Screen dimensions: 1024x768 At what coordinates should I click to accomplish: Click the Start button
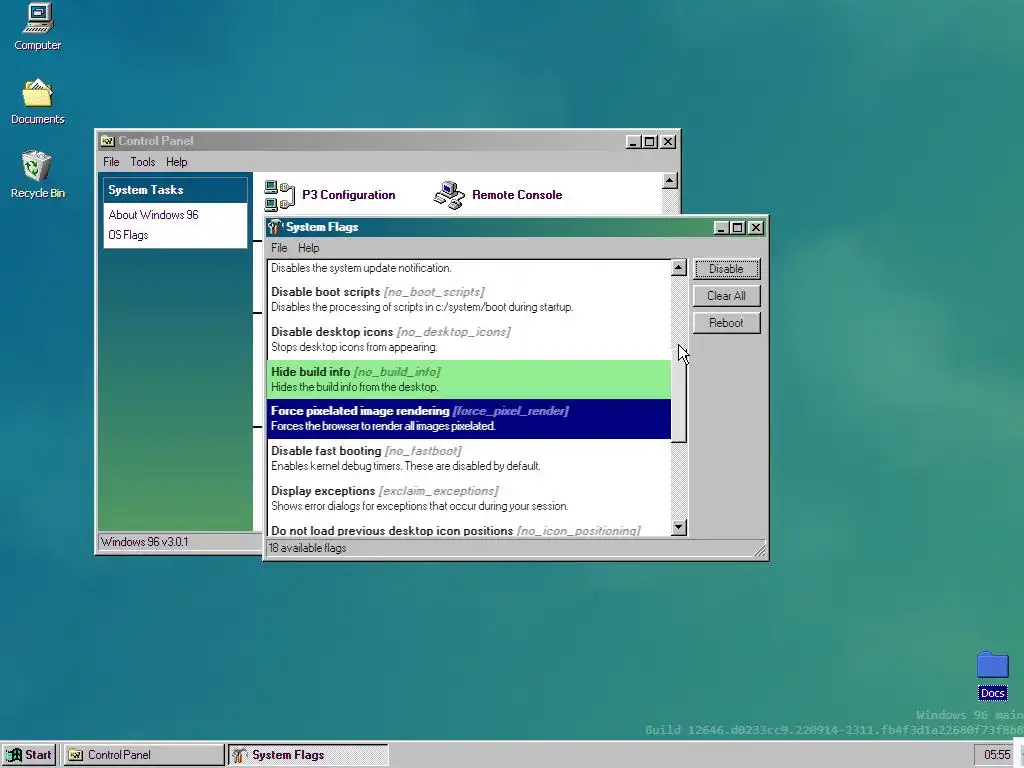pyautogui.click(x=29, y=755)
